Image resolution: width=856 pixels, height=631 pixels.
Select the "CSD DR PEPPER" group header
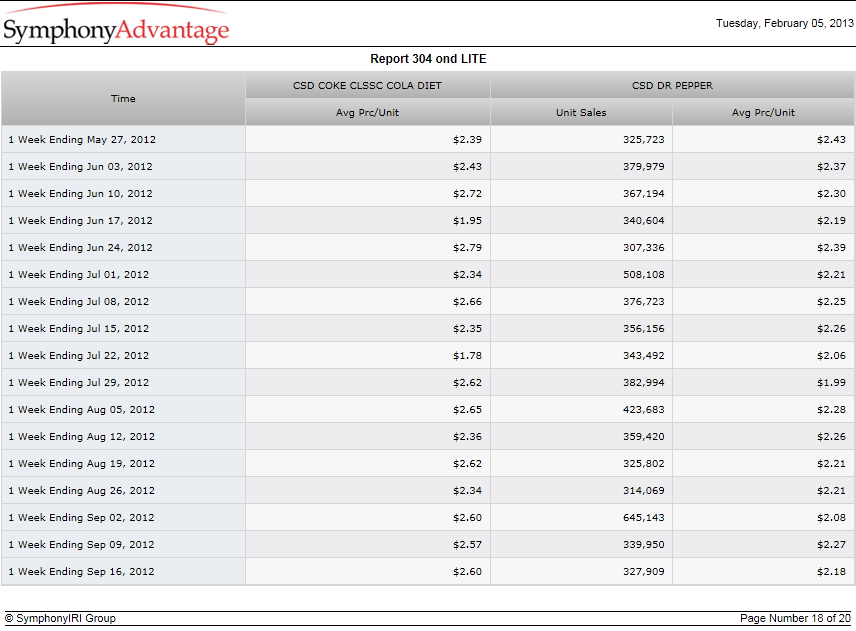coord(672,86)
